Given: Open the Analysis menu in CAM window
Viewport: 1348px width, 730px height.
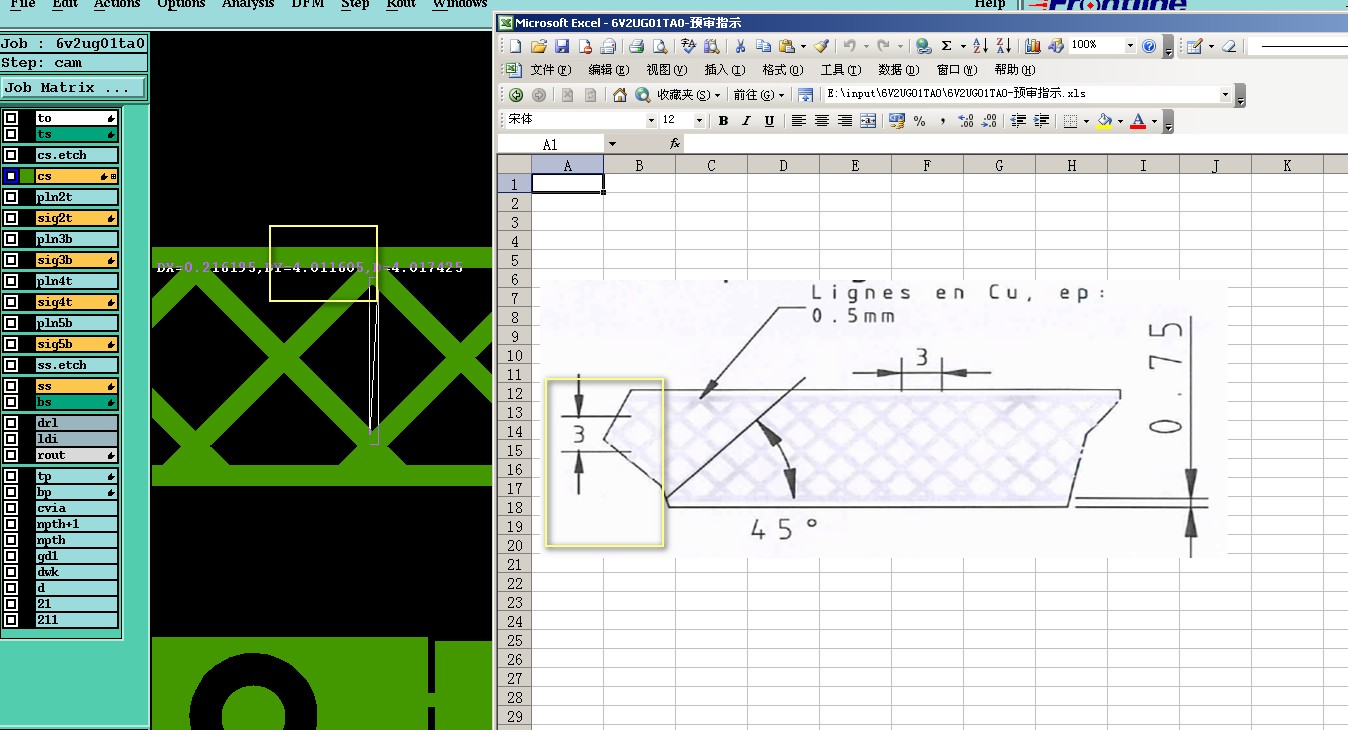Looking at the screenshot, I should (248, 4).
